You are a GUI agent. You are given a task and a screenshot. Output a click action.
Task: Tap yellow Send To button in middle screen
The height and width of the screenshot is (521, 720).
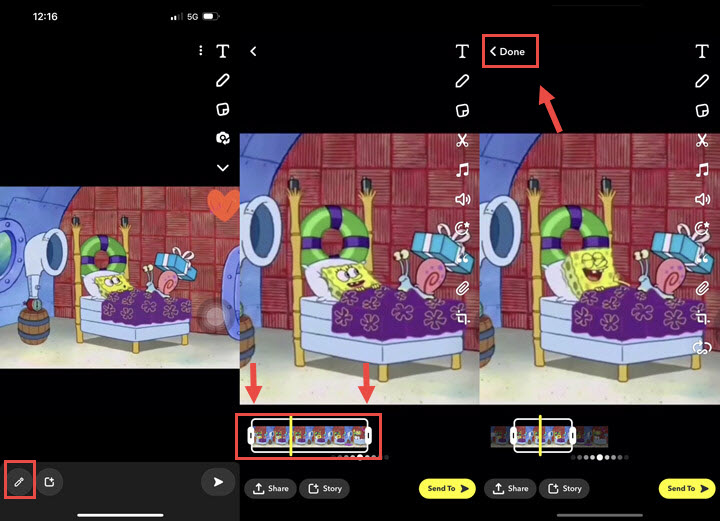point(447,488)
